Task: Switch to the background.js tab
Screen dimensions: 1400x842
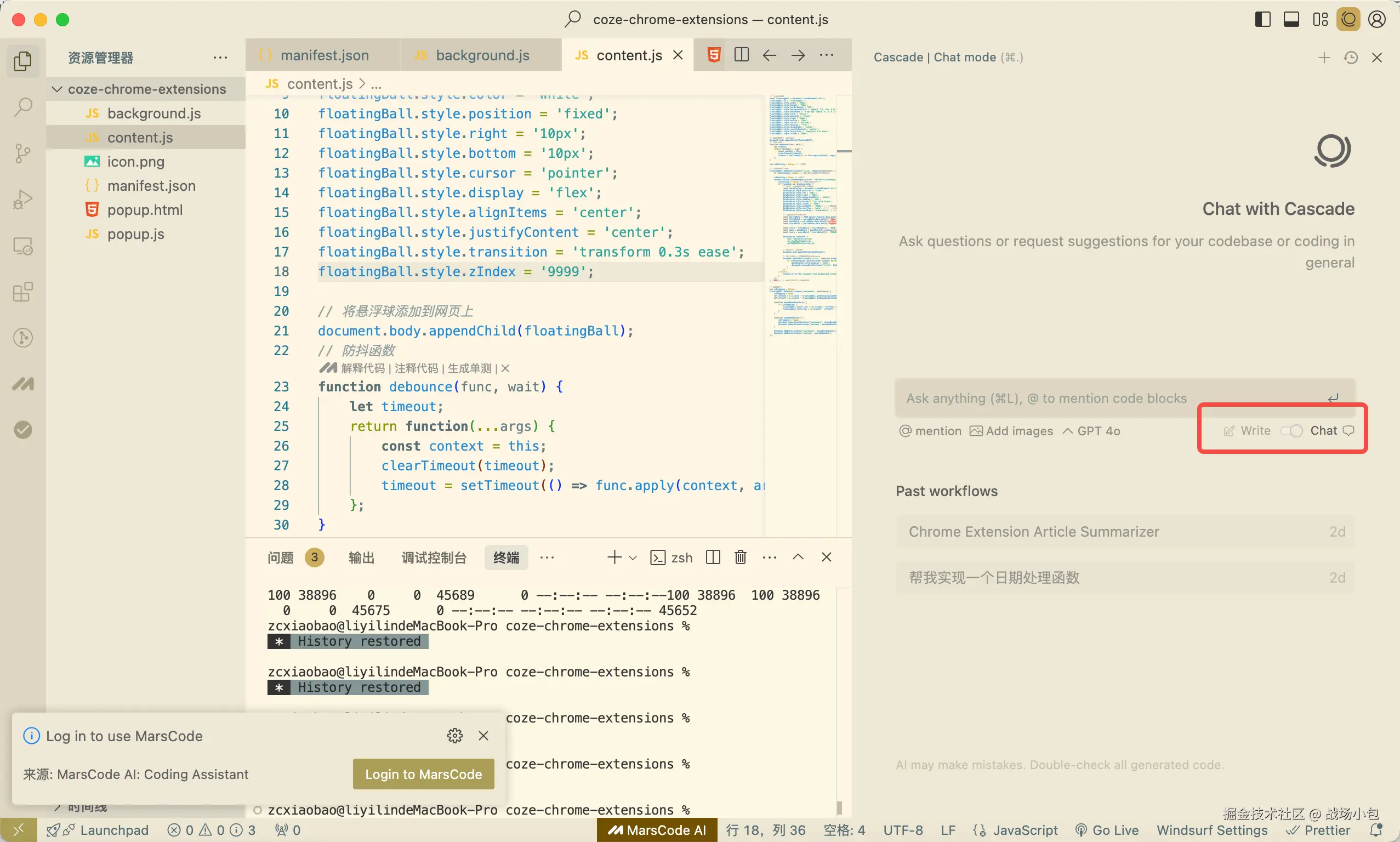Action: [x=482, y=55]
